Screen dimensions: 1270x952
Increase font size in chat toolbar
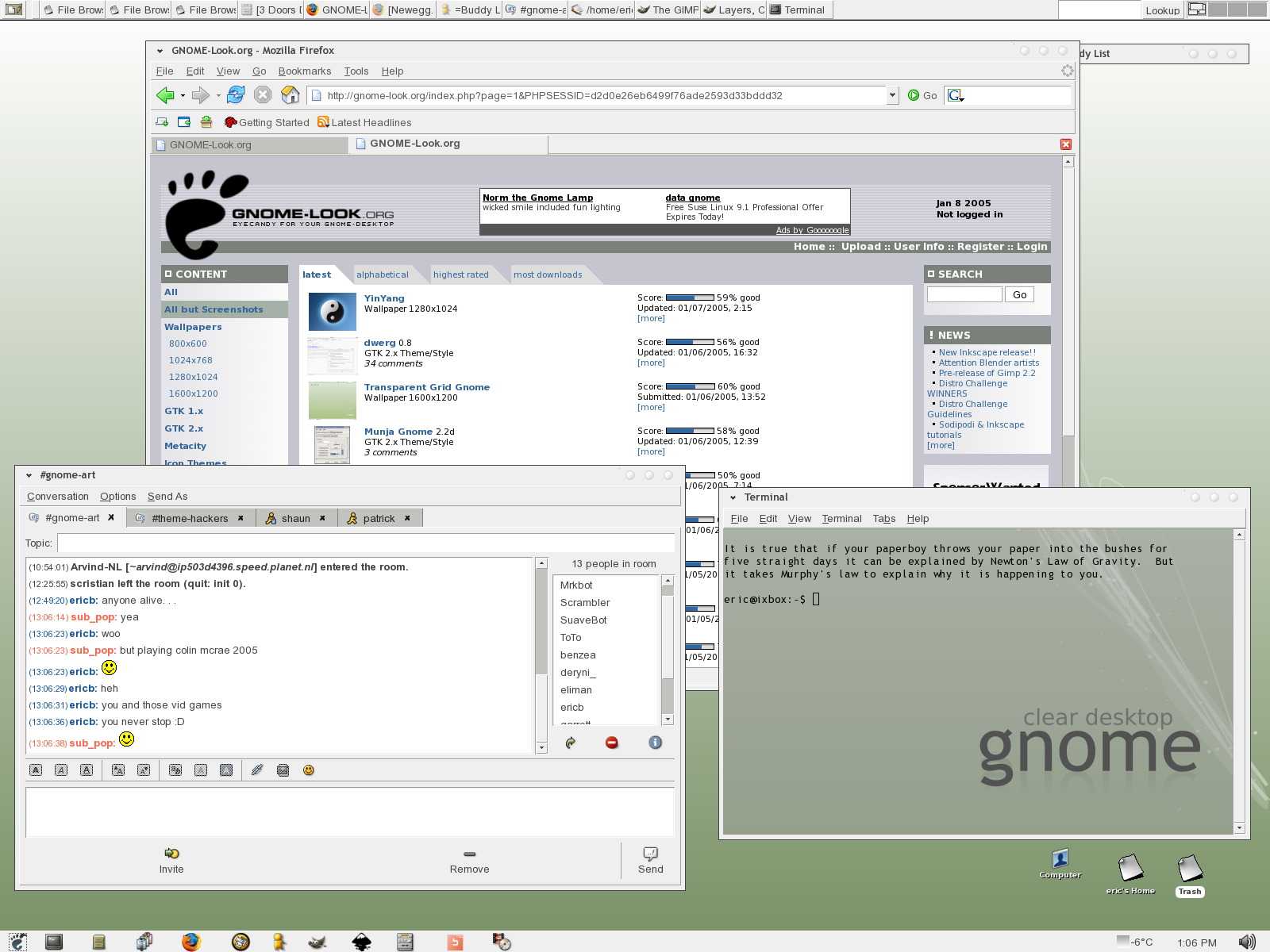[x=118, y=770]
